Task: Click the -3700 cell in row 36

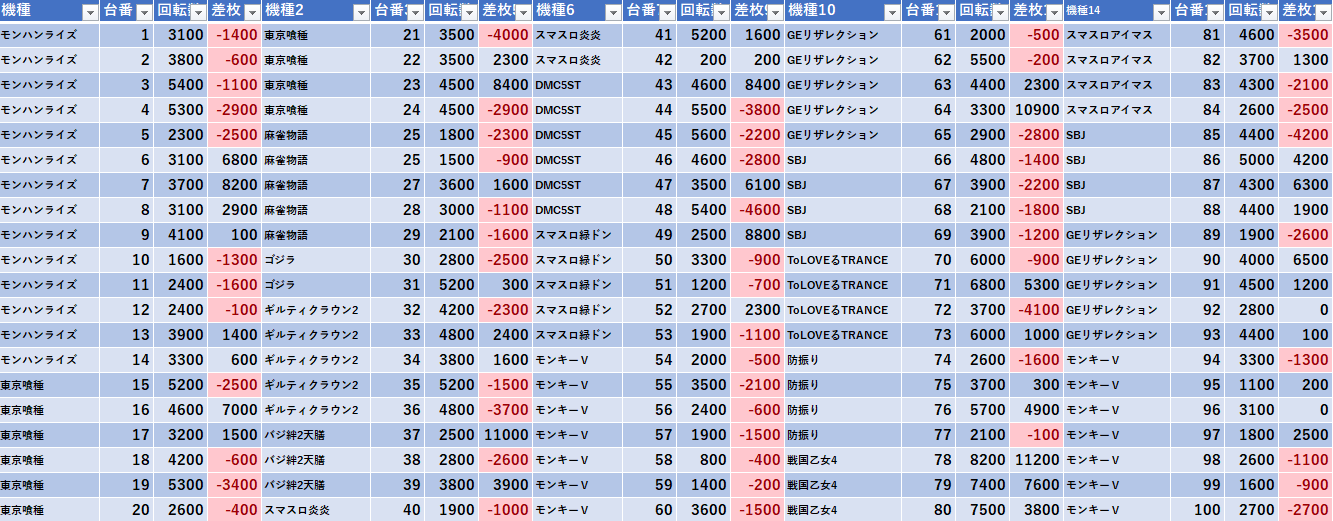Action: pyautogui.click(x=505, y=410)
